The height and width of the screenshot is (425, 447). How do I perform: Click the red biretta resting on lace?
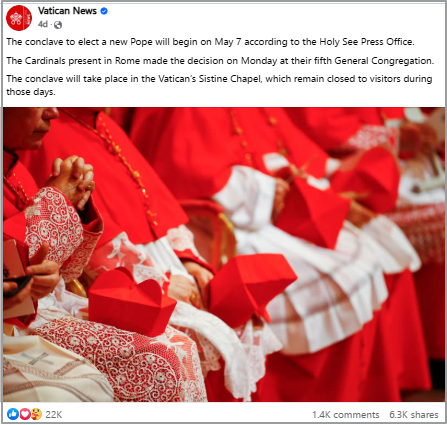132,302
